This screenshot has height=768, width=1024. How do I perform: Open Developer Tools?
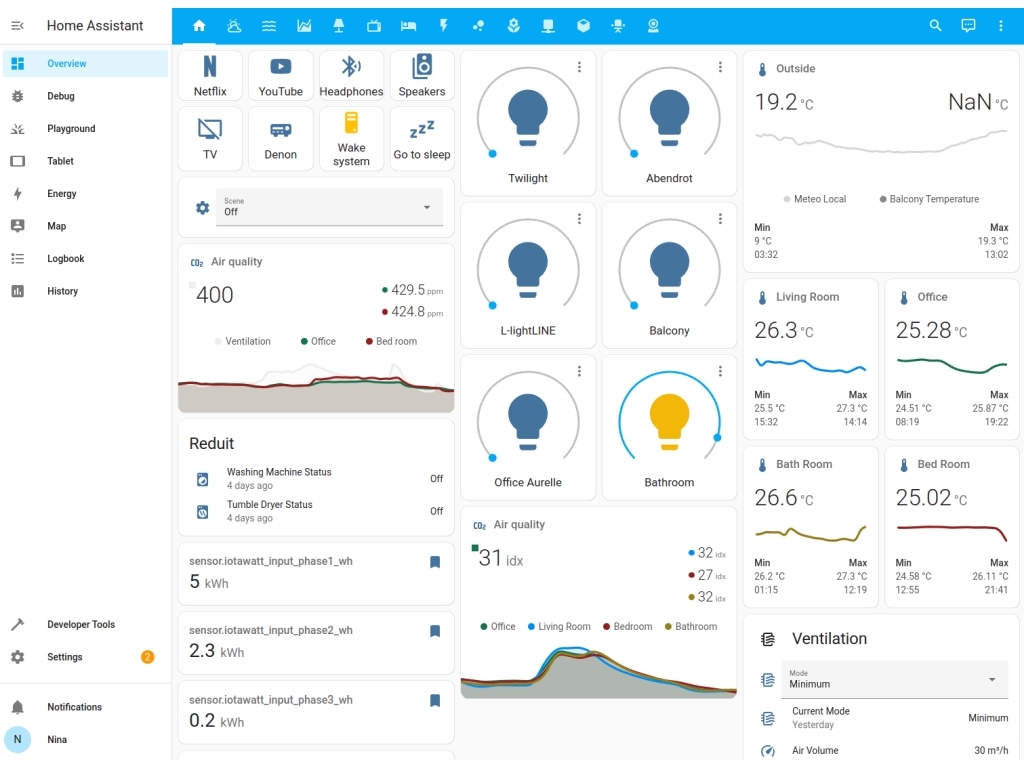[x=81, y=625]
